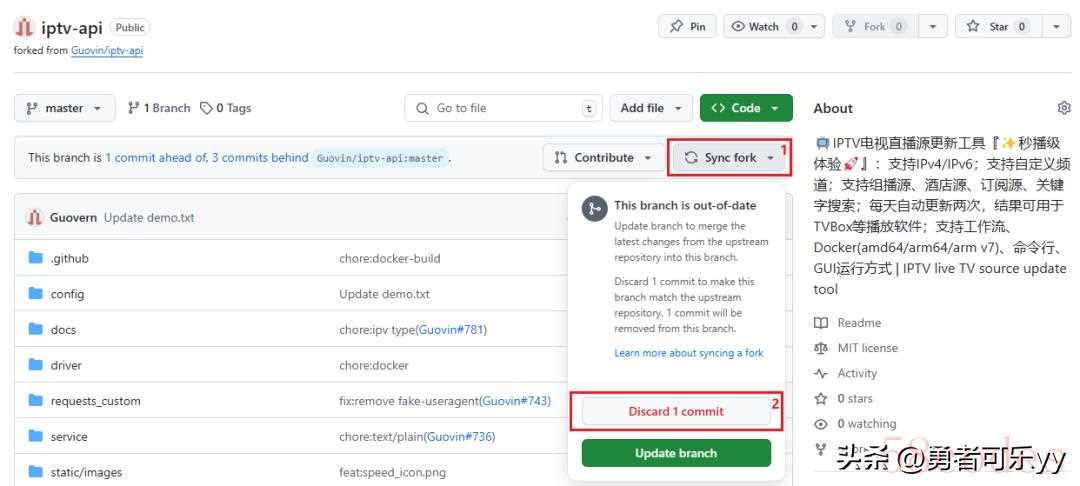The height and width of the screenshot is (486, 1080).
Task: Open the service folder
Action: point(69,436)
